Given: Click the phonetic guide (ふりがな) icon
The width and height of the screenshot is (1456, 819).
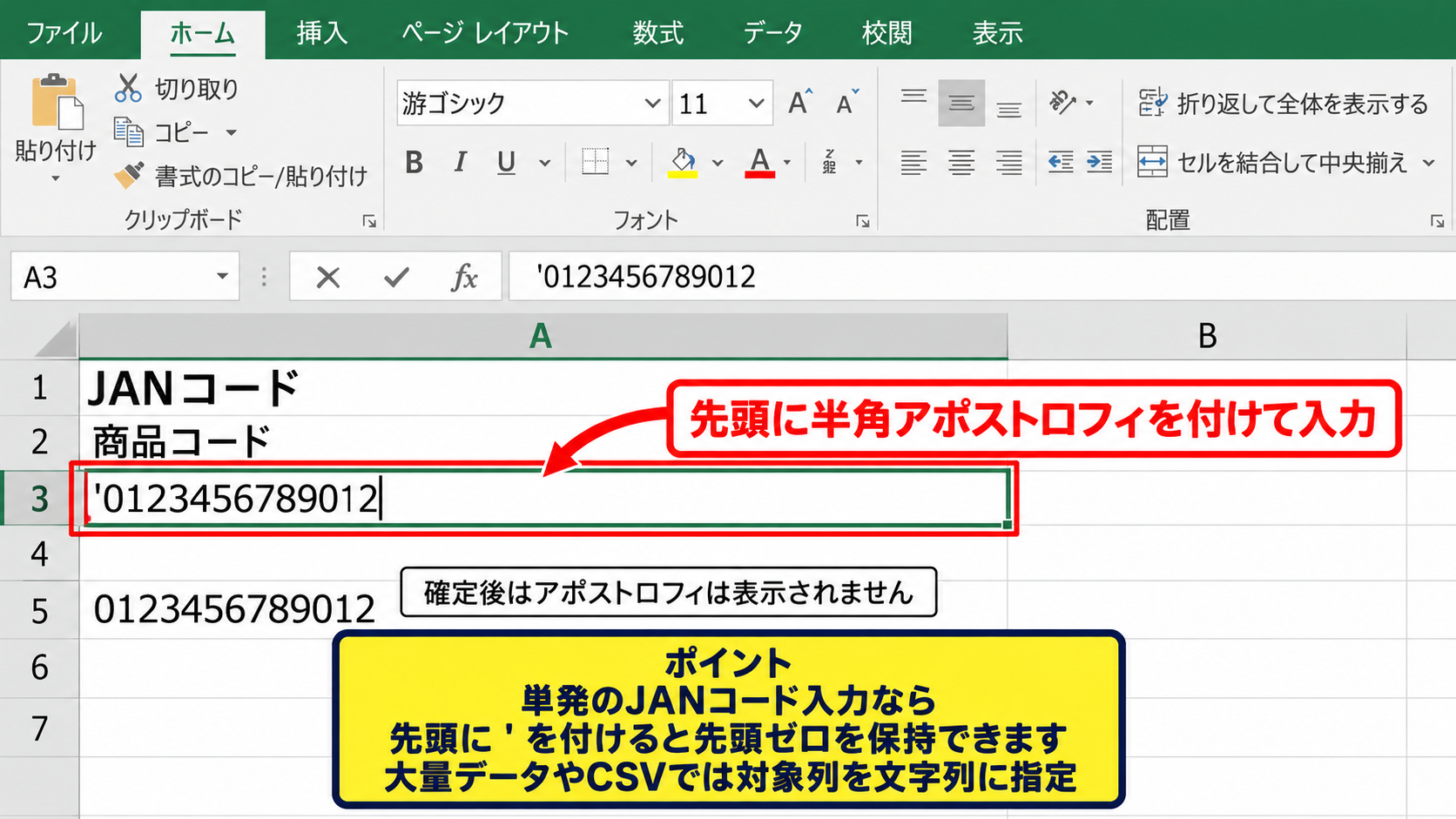Looking at the screenshot, I should tap(831, 162).
